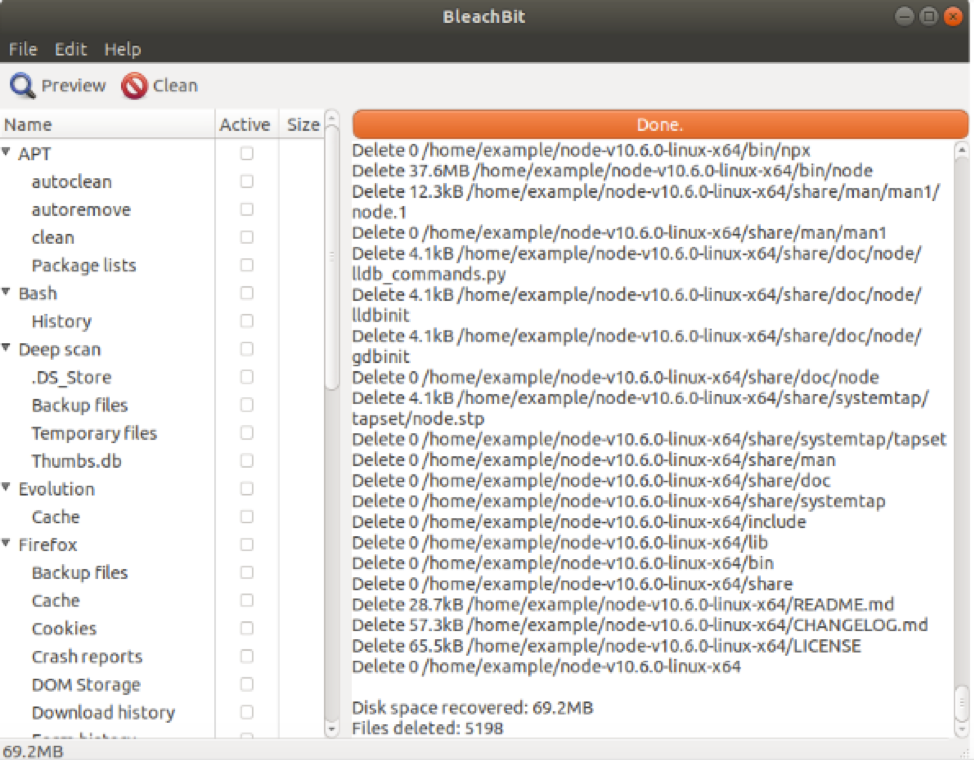Image resolution: width=974 pixels, height=760 pixels.
Task: Collapse the APT tree group
Action: pyautogui.click(x=8, y=153)
